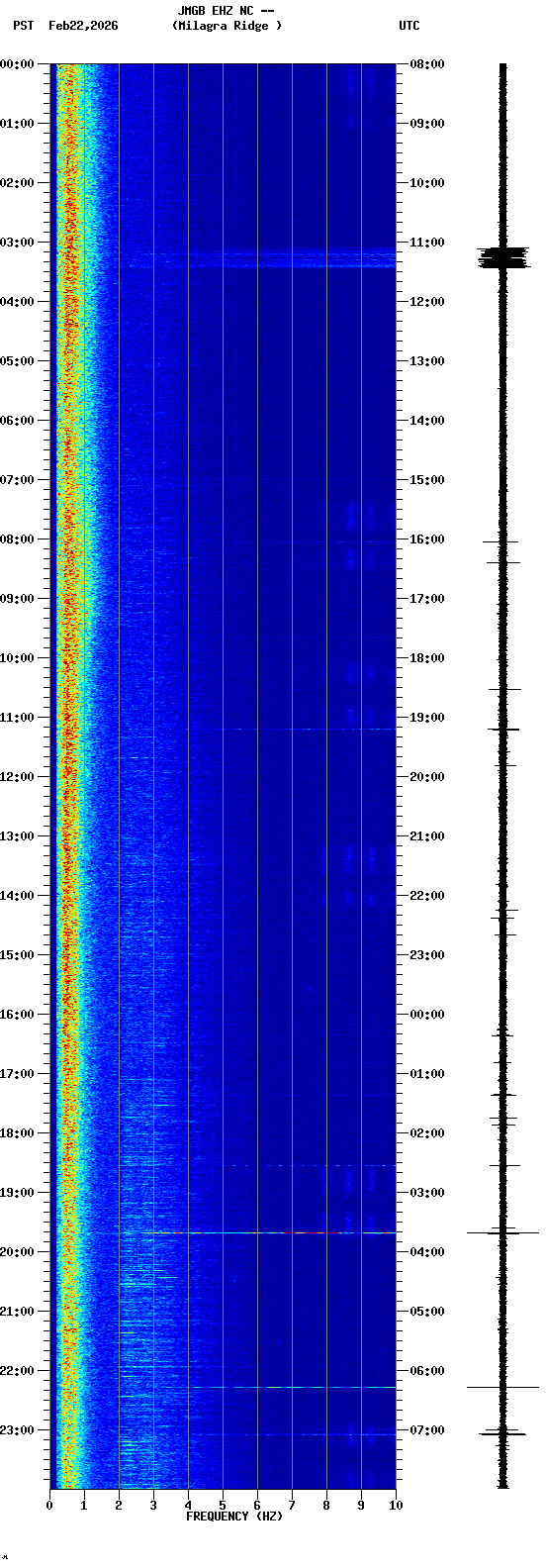Click the station title "JMGB EHZ NC --"
Viewport: 546px width, 1568px height.
point(226,11)
